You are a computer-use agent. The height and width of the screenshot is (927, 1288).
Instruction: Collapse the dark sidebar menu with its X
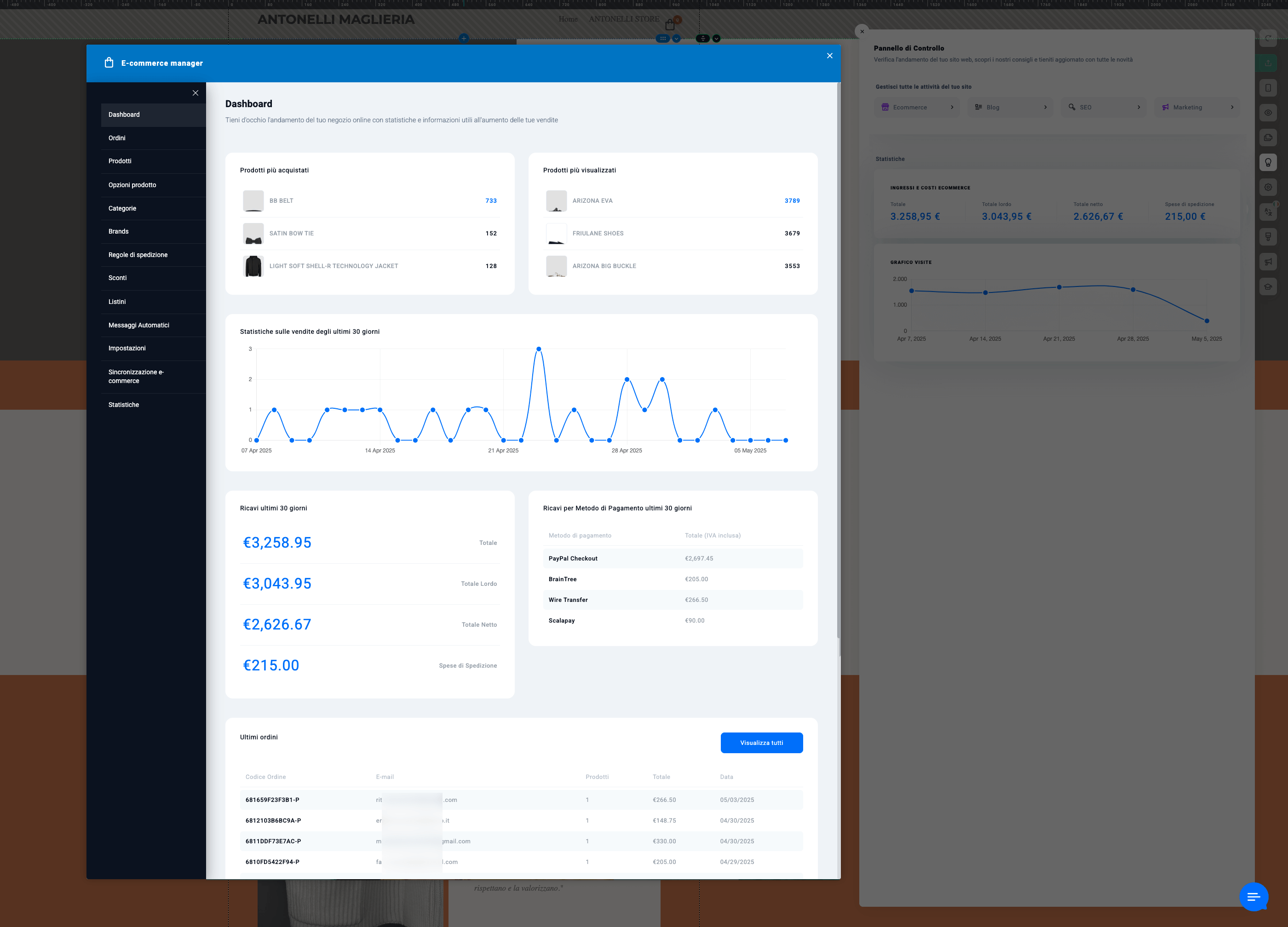(195, 92)
